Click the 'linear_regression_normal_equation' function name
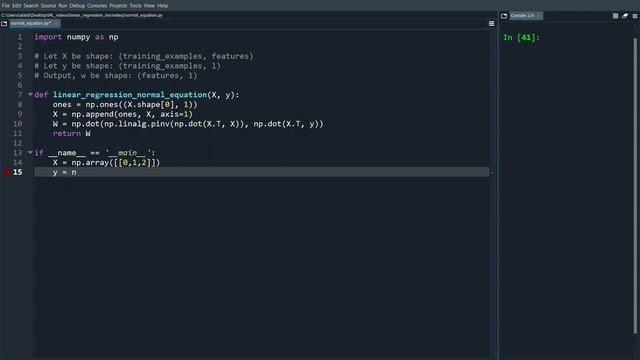640x360 pixels. click(x=130, y=95)
